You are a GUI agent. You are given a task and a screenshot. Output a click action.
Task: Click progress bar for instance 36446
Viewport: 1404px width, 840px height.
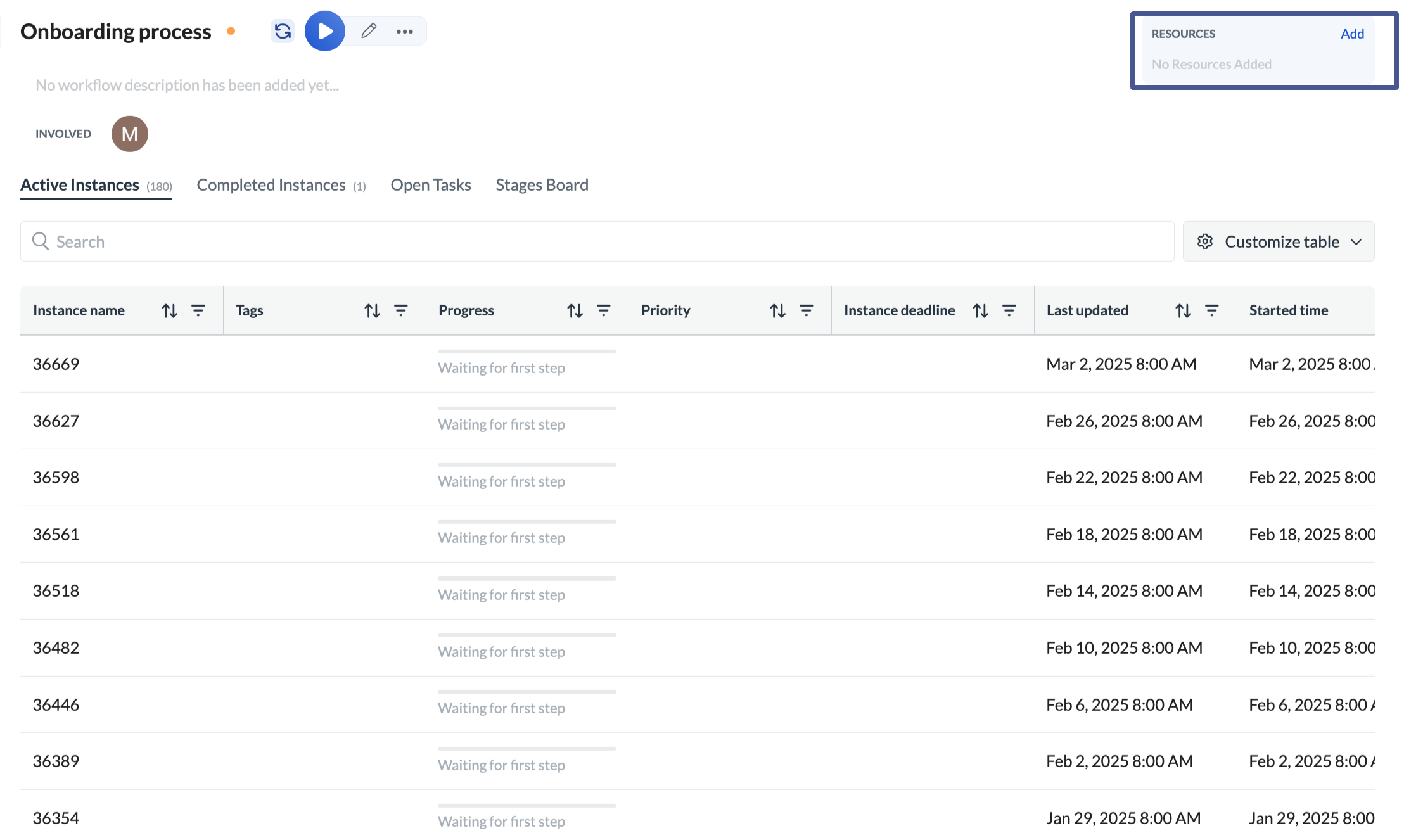point(527,692)
